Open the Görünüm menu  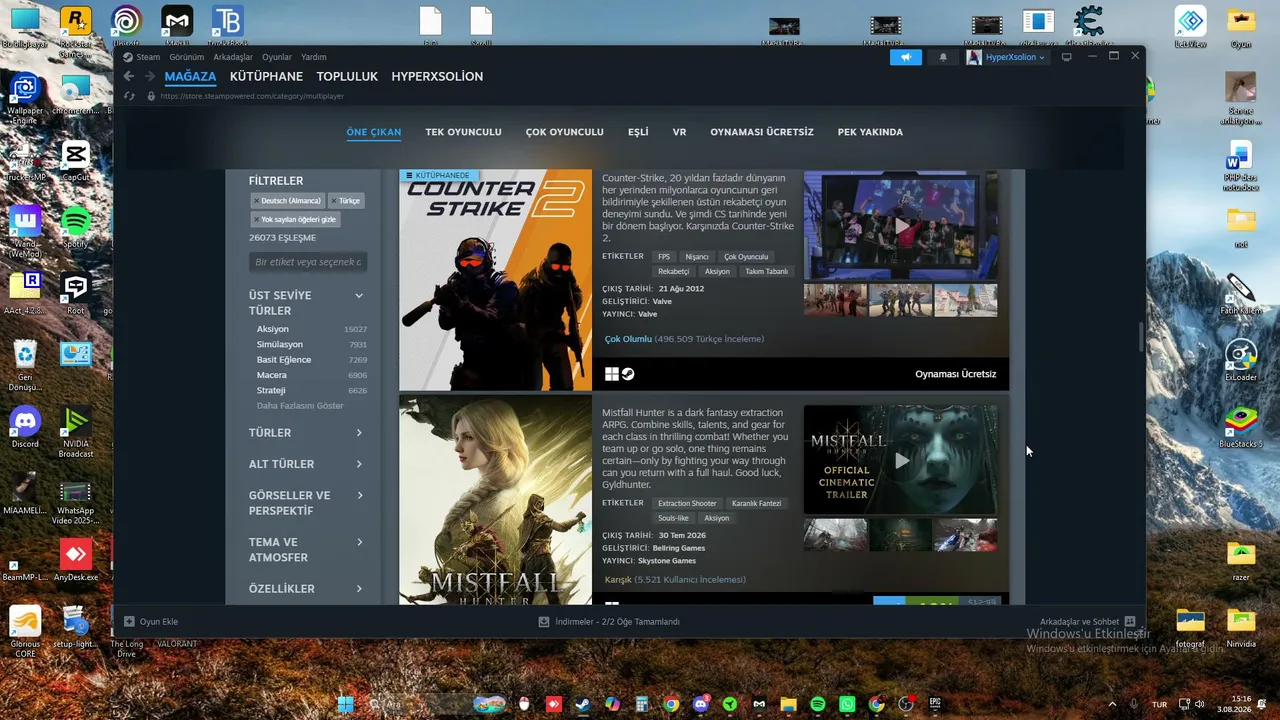187,57
